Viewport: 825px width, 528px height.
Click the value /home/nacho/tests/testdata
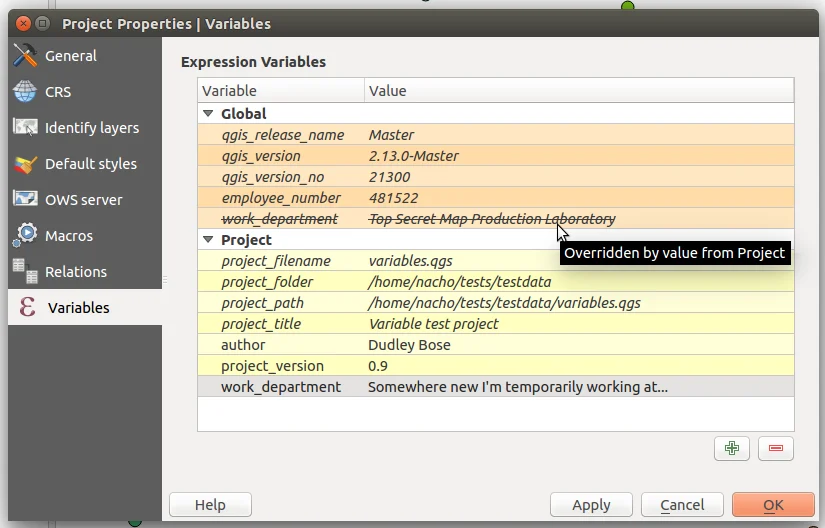[x=460, y=282]
